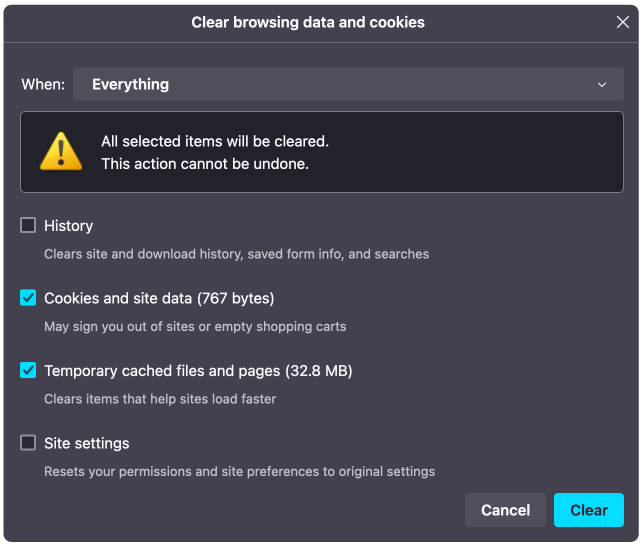644x547 pixels.
Task: Close the Clear browsing data dialog
Action: point(623,22)
